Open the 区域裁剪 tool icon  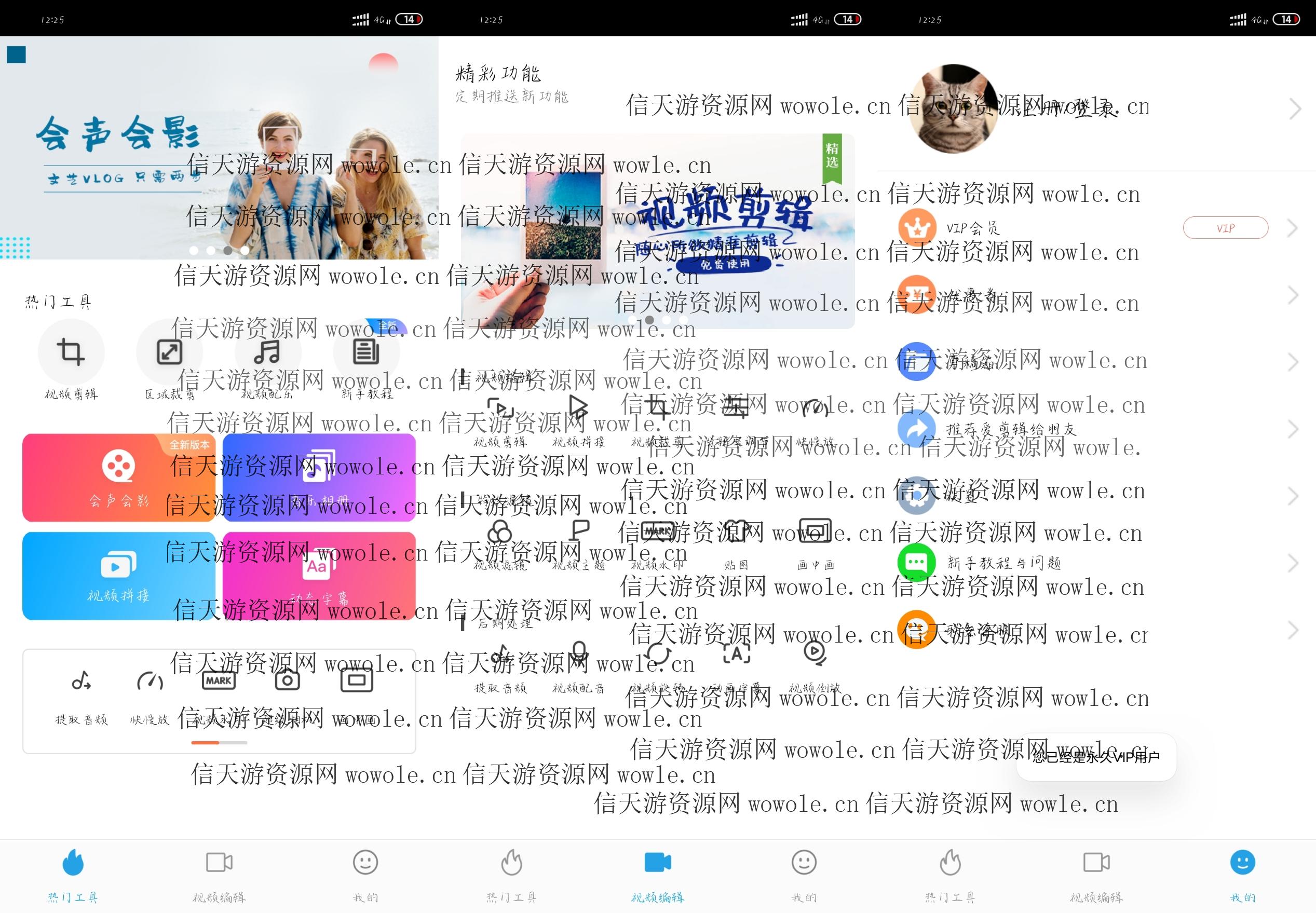tap(169, 351)
